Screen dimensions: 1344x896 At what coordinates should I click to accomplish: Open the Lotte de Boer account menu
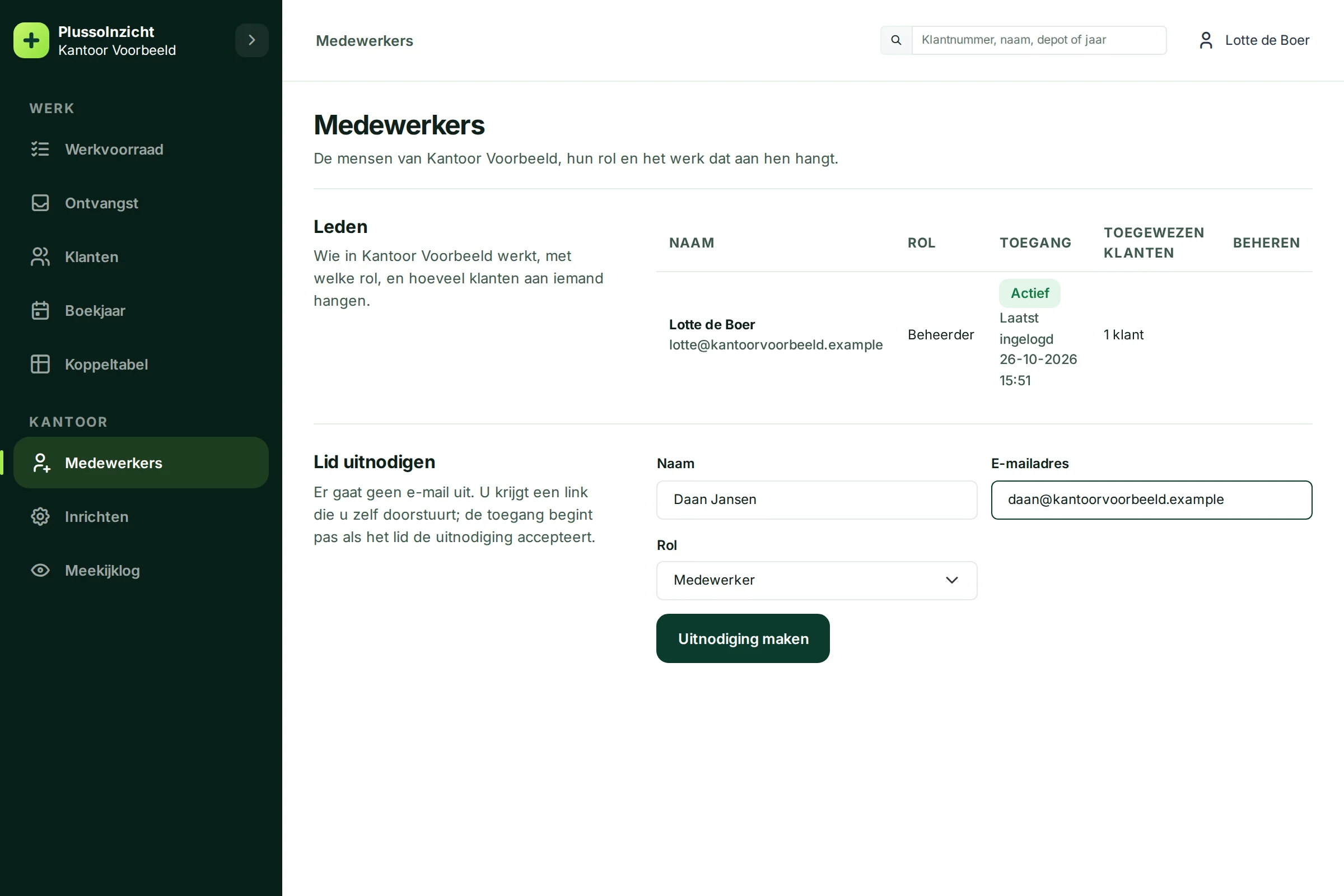tap(1254, 40)
